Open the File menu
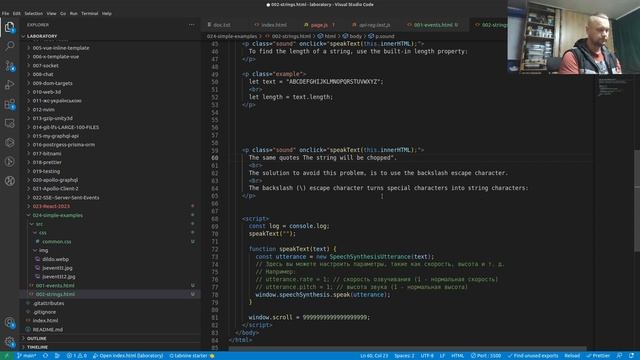This screenshot has width=640, height=360. [x=5, y=13]
